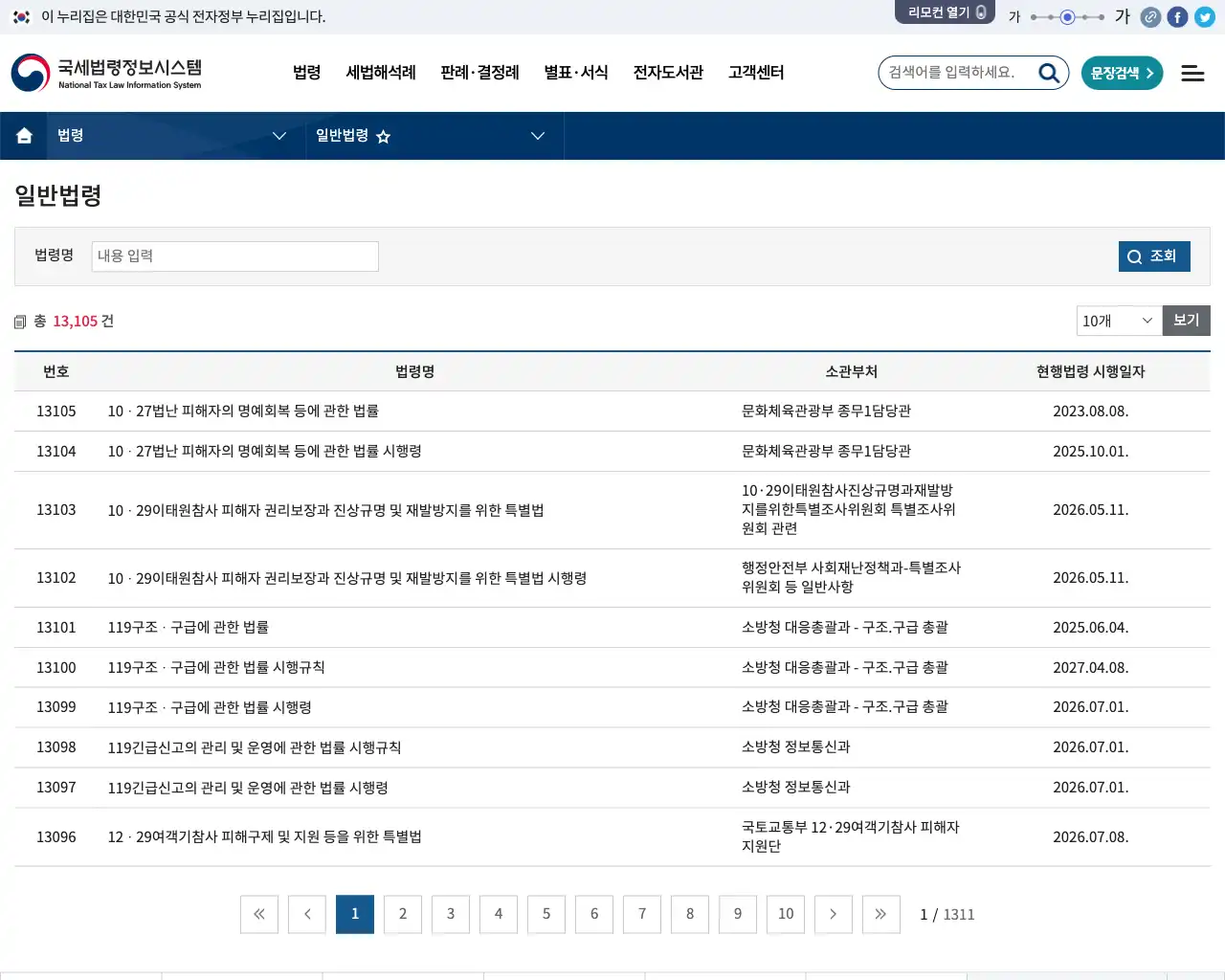Open 119긴급신고의 관리 및 운영에 관한 법률 시행규칙

[255, 748]
